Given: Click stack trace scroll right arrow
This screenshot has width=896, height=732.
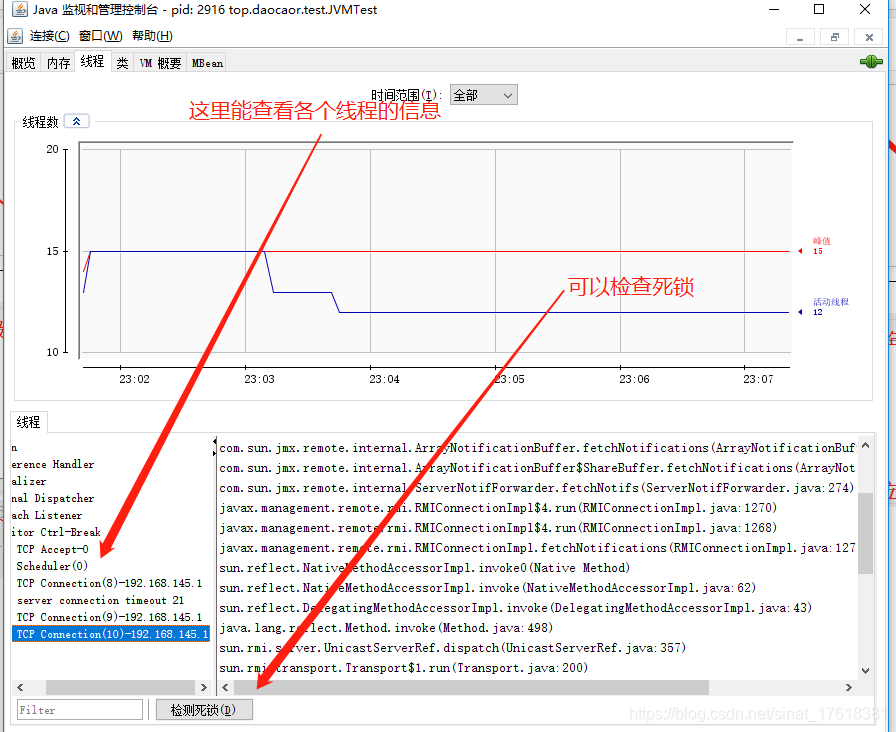Looking at the screenshot, I should (849, 687).
